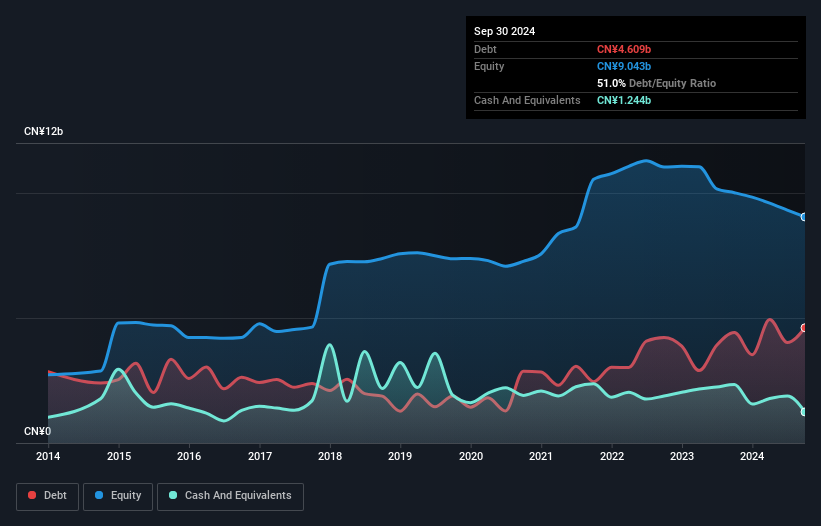Viewport: 821px width, 526px height.
Task: Click the Sep 30 2024 tooltip date
Action: tap(504, 31)
